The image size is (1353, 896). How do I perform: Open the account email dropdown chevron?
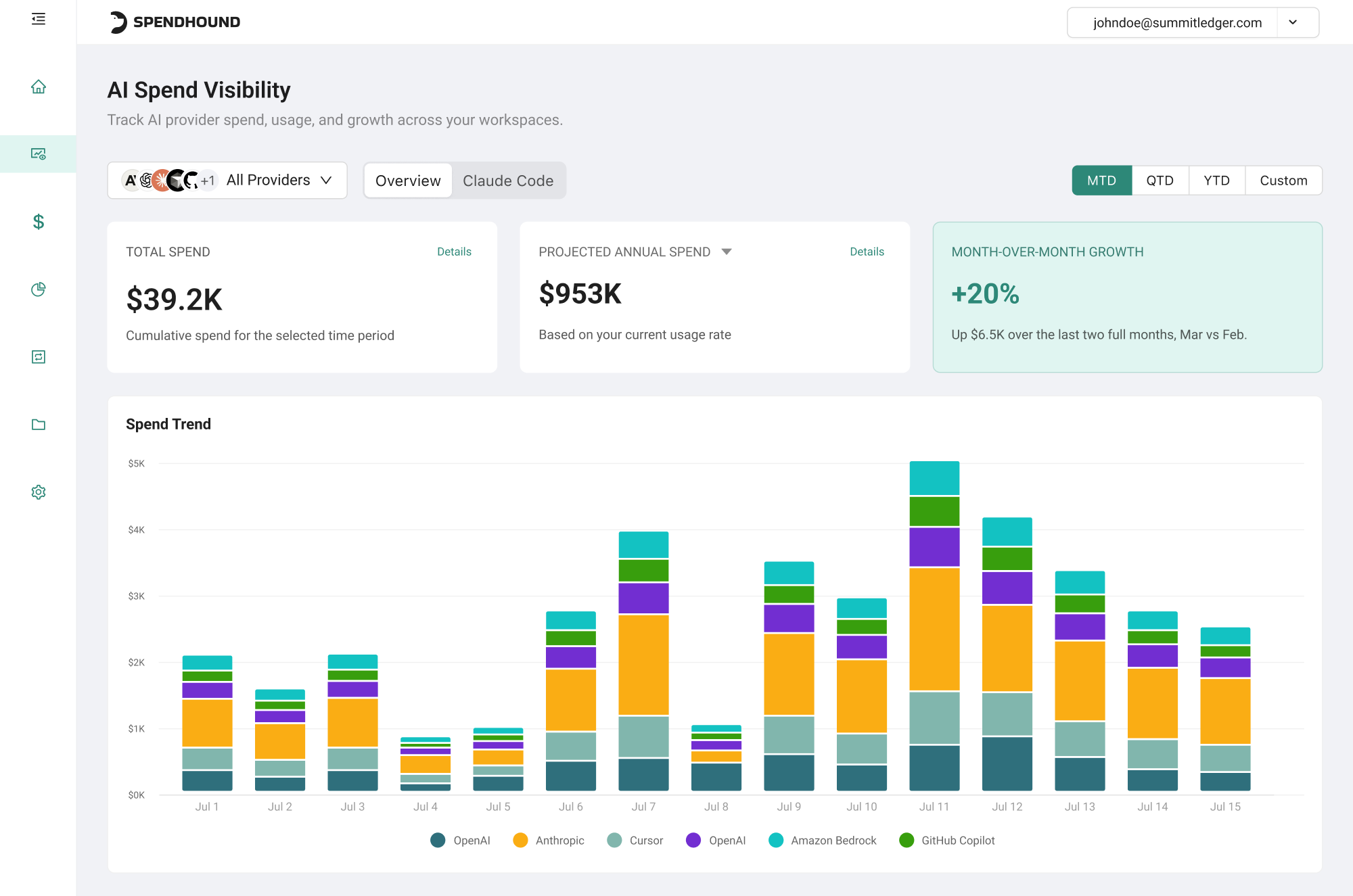(x=1293, y=22)
